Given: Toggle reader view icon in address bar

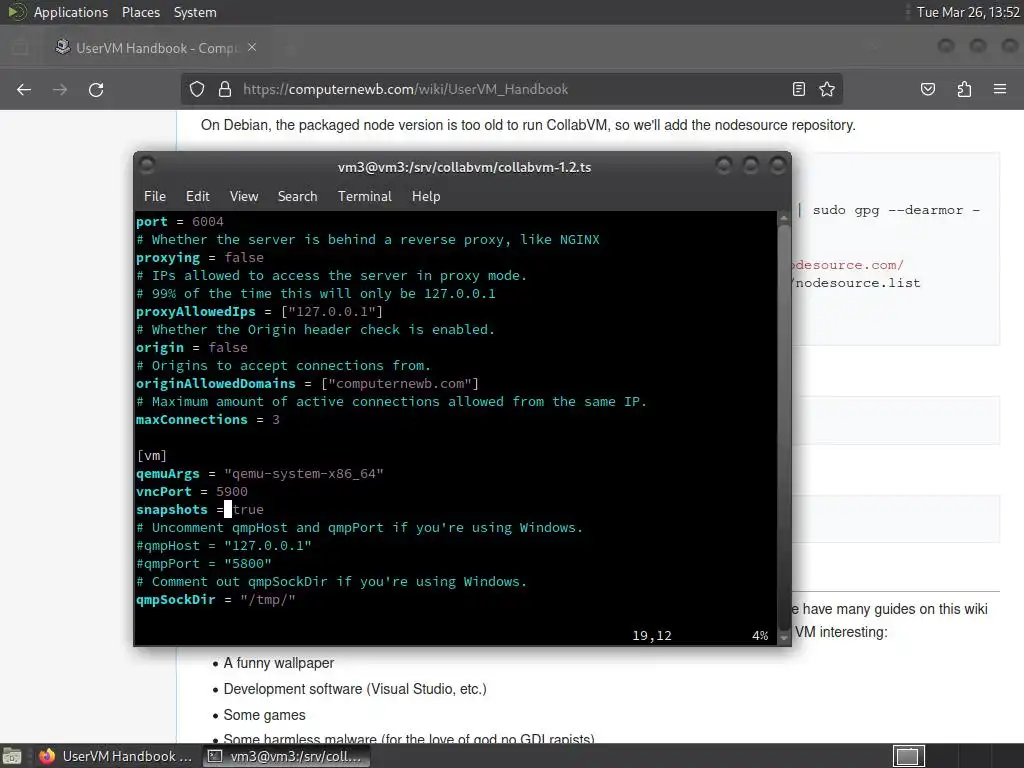Looking at the screenshot, I should coord(799,89).
